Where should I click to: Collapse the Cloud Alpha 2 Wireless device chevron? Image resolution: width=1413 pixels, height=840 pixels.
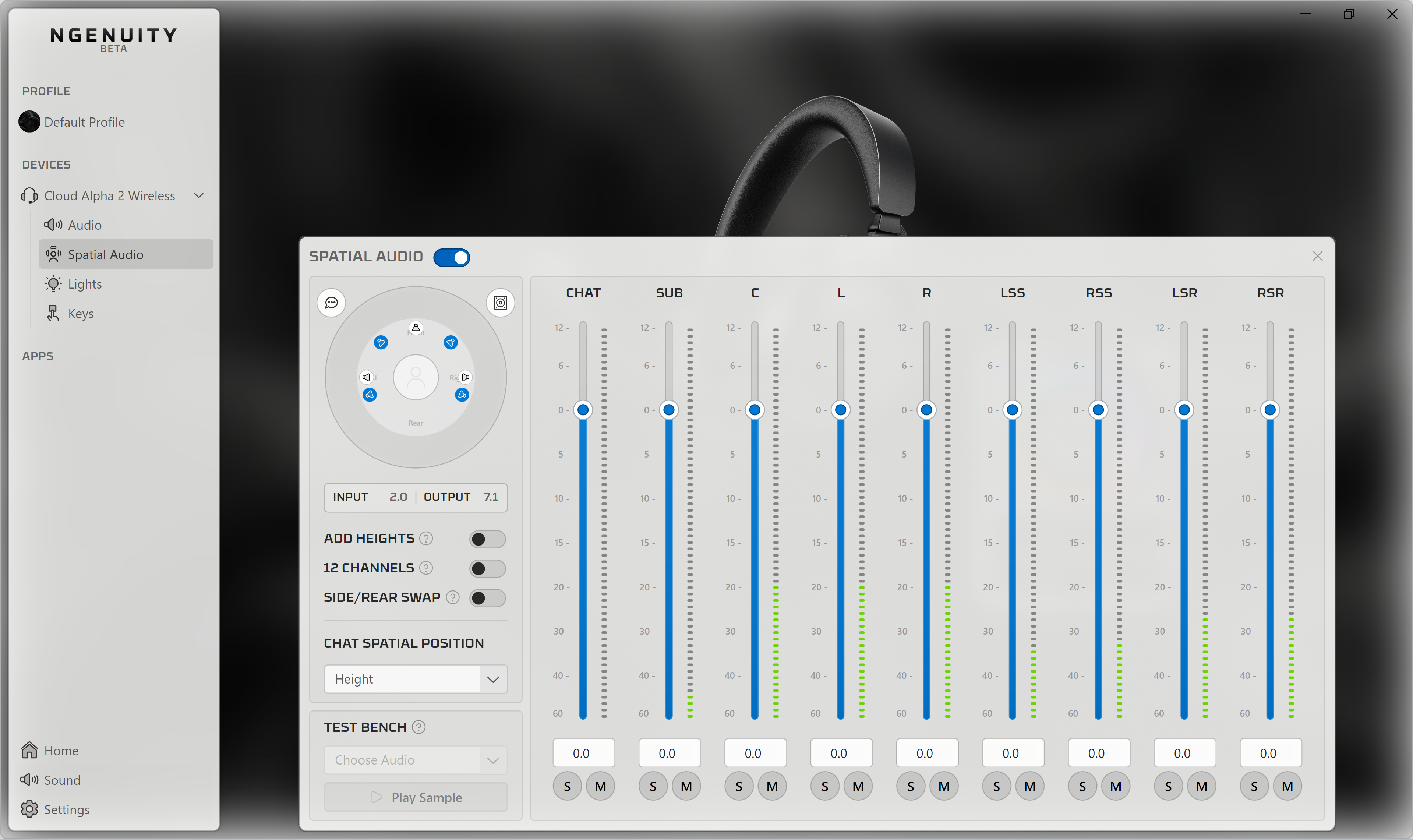coord(199,195)
